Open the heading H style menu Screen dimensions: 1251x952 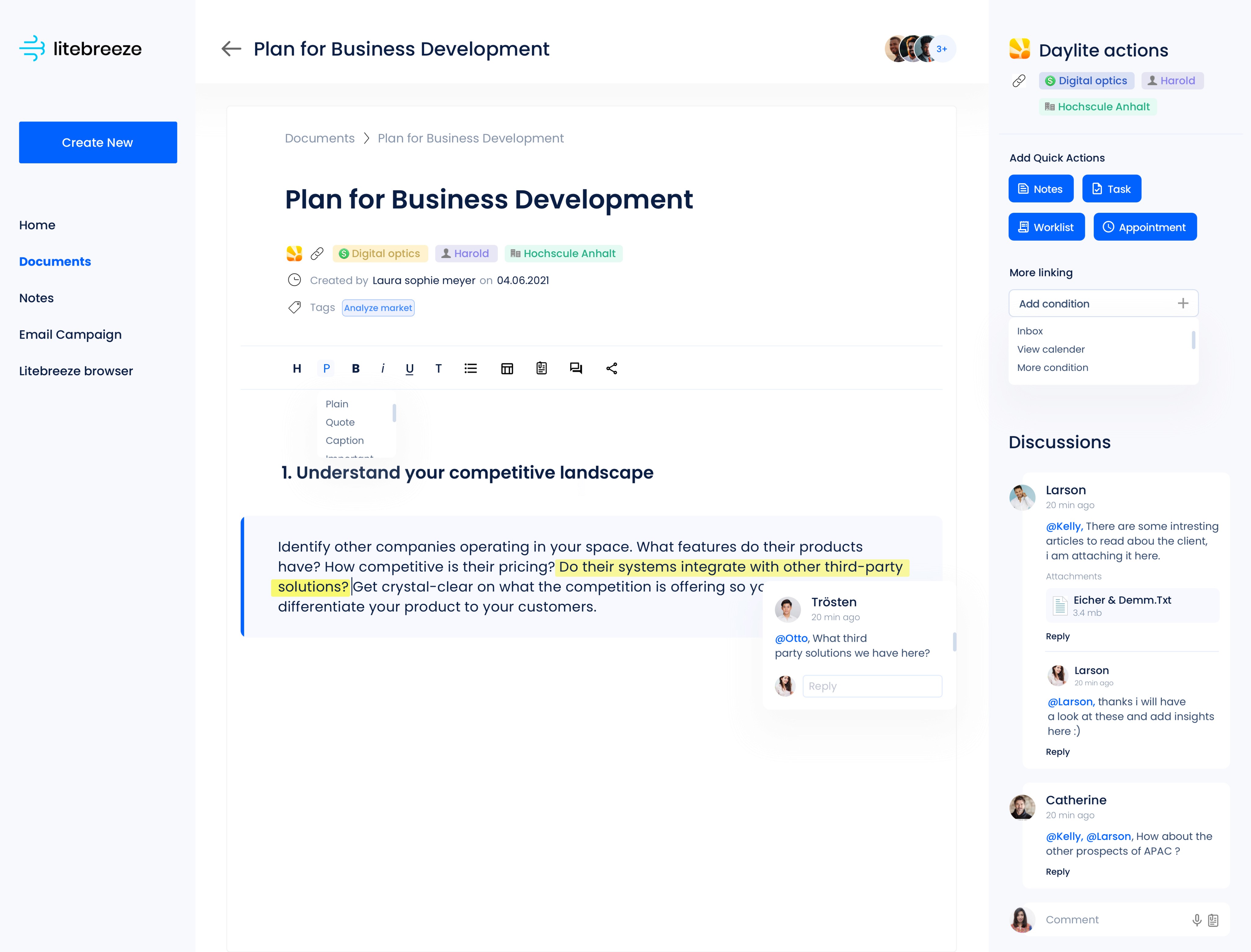297,368
